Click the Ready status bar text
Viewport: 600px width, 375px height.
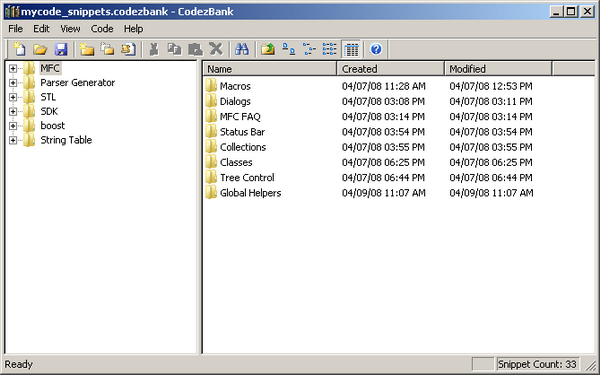coord(19,364)
